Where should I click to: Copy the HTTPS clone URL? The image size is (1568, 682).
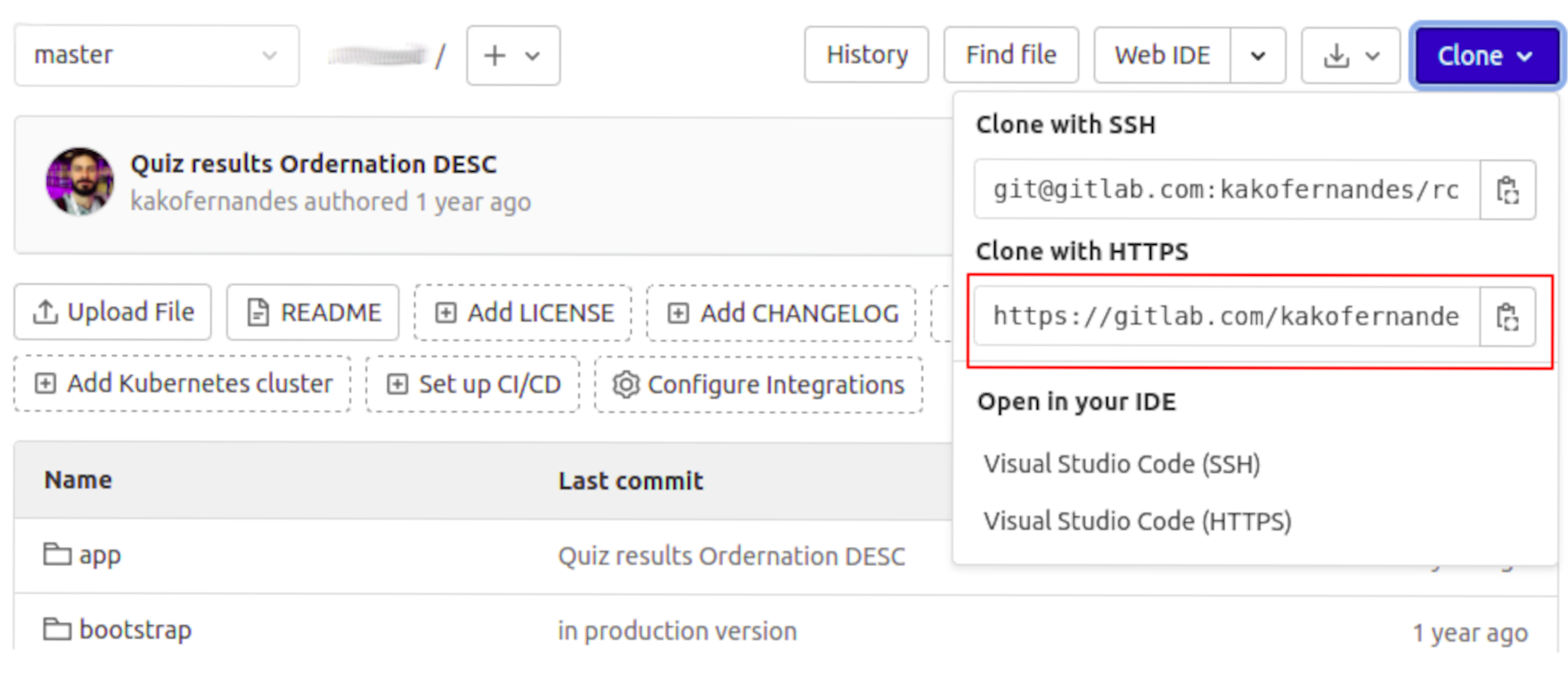[1507, 317]
